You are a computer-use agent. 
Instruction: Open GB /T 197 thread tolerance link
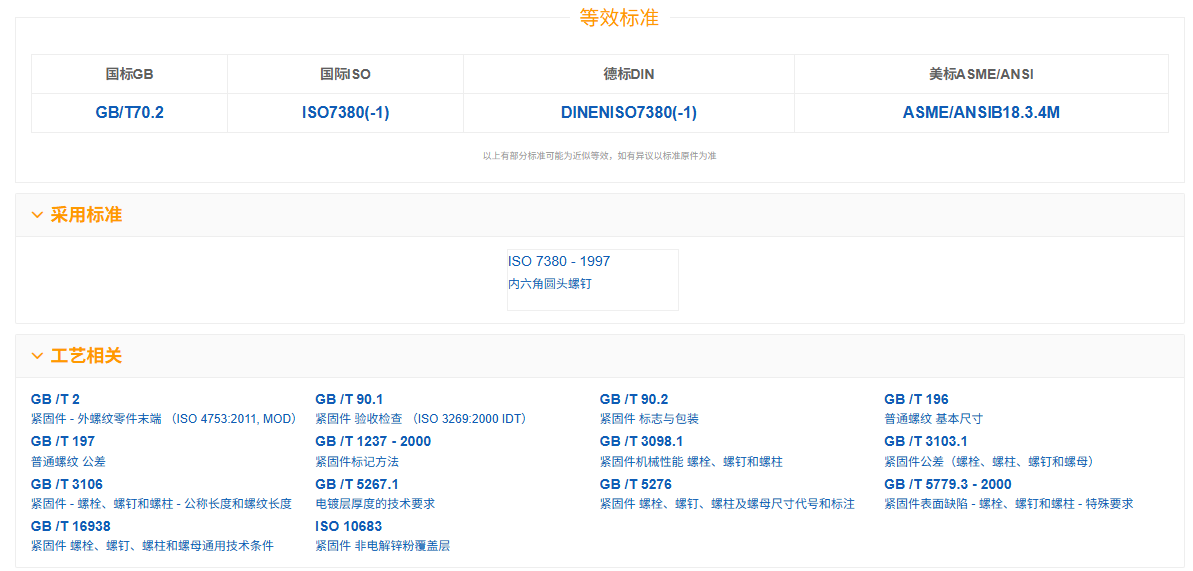pyautogui.click(x=63, y=441)
